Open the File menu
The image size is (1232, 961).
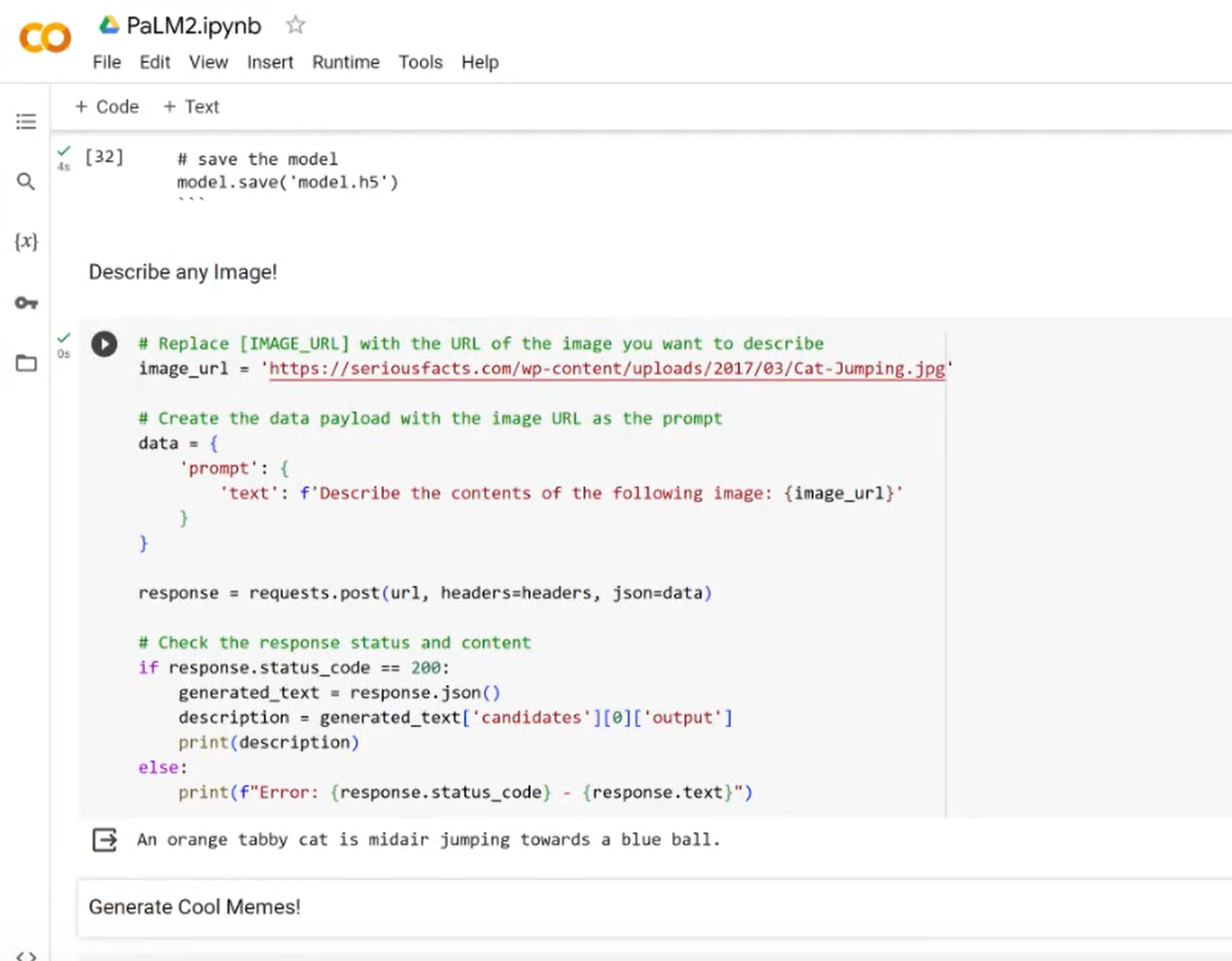point(106,62)
